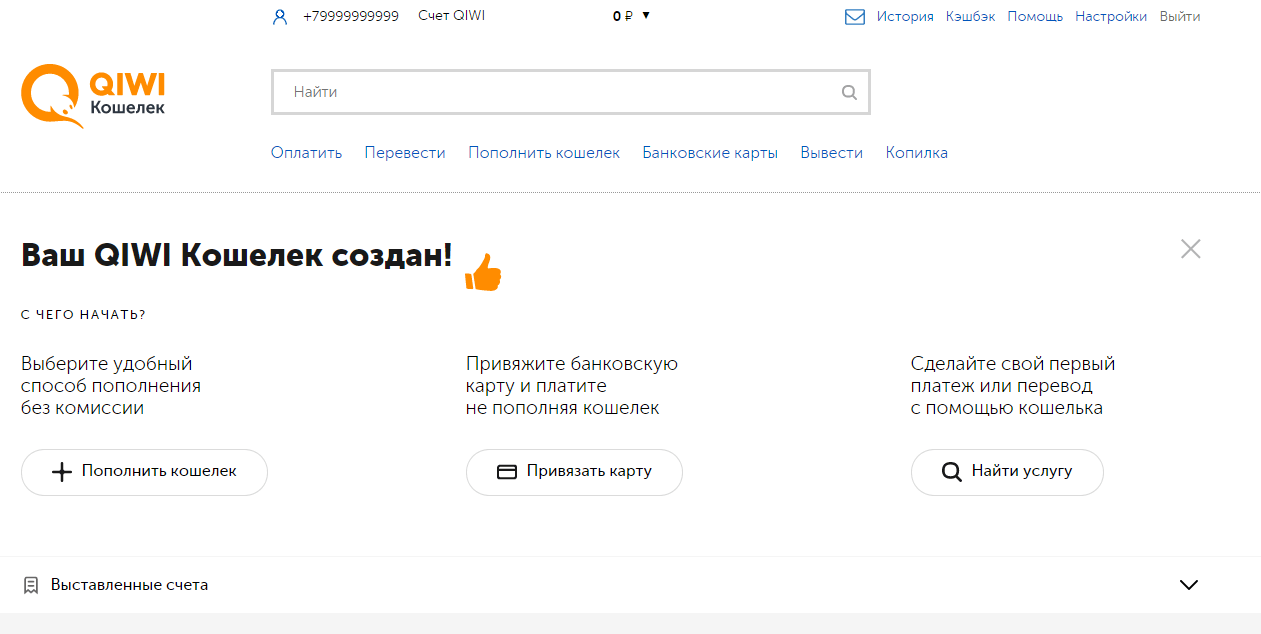Click the orange thumbs-up icon

tap(483, 272)
